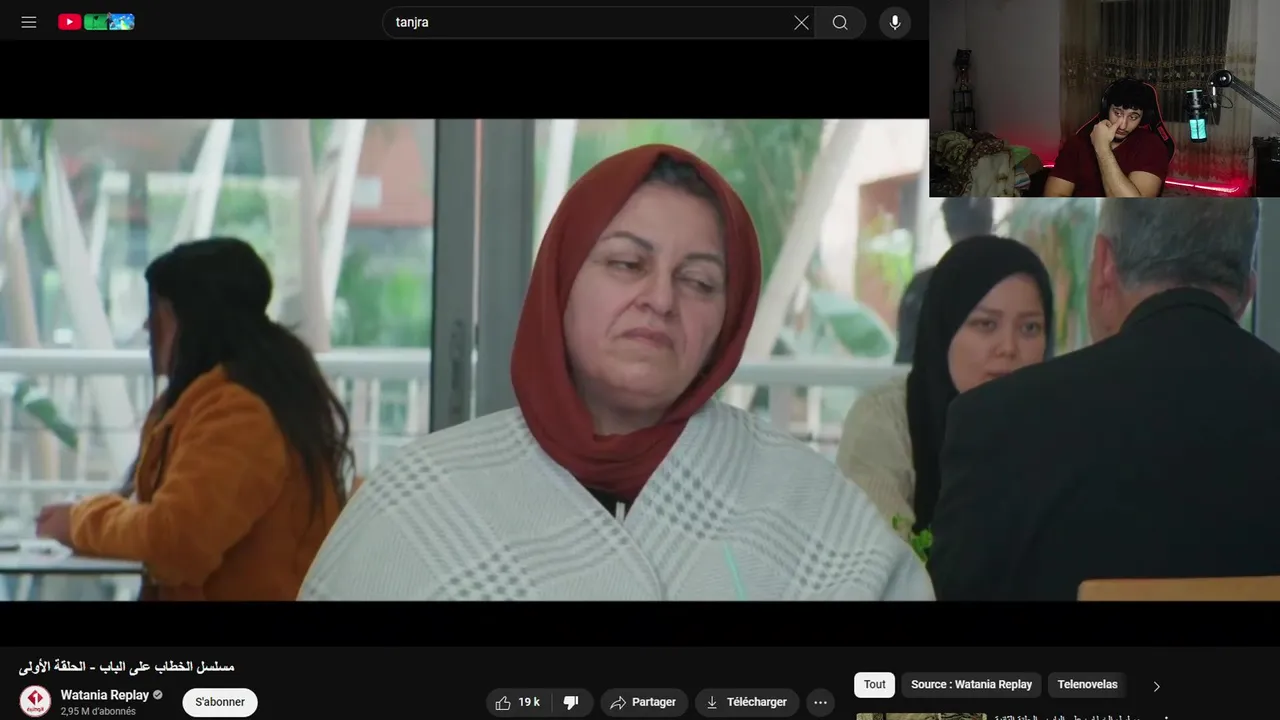Image resolution: width=1280 pixels, height=720 pixels.
Task: Open more actions three-dot menu
Action: (x=820, y=702)
